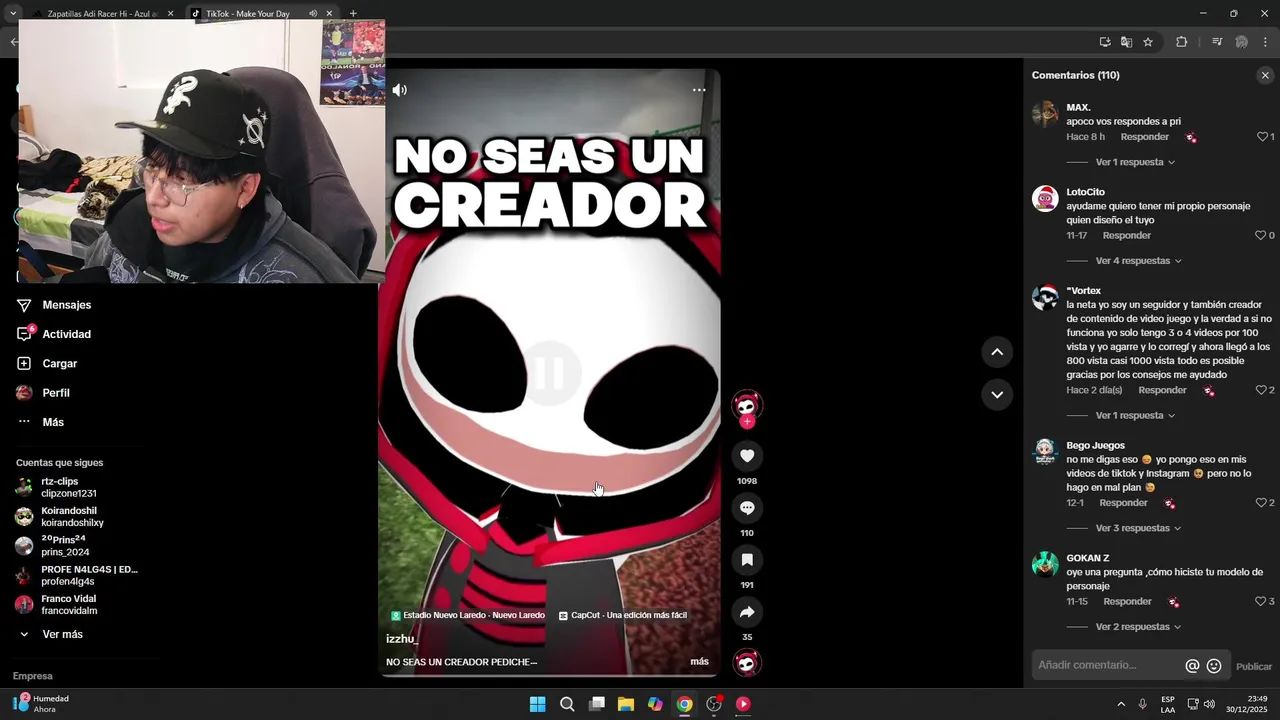This screenshot has width=1280, height=720.
Task: Like Bego Juegos' comment heart
Action: [1261, 503]
